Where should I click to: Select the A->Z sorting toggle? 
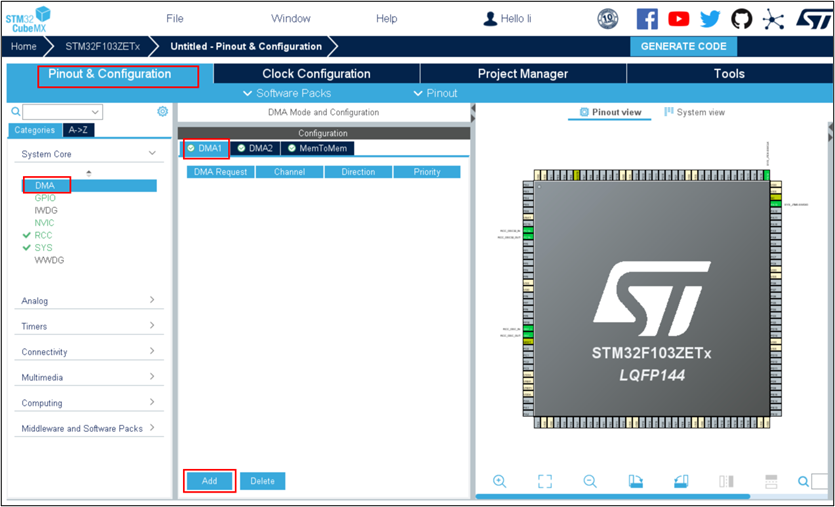(77, 130)
